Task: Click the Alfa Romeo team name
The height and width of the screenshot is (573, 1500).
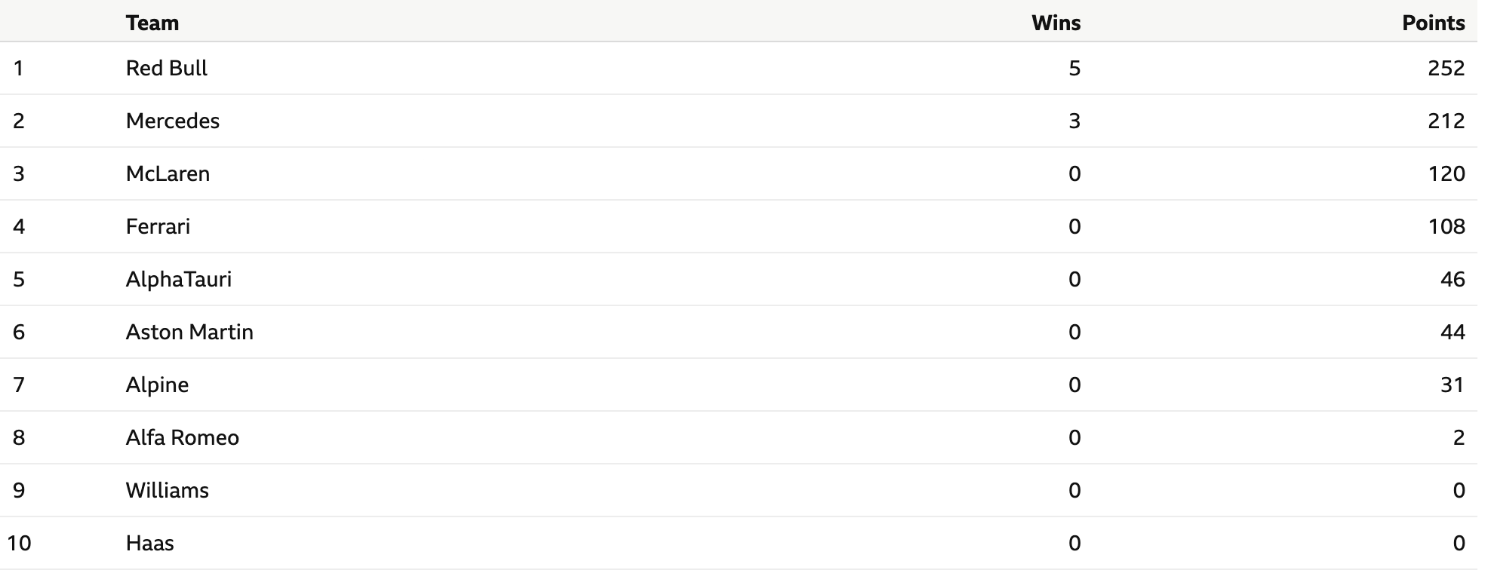Action: pyautogui.click(x=182, y=438)
